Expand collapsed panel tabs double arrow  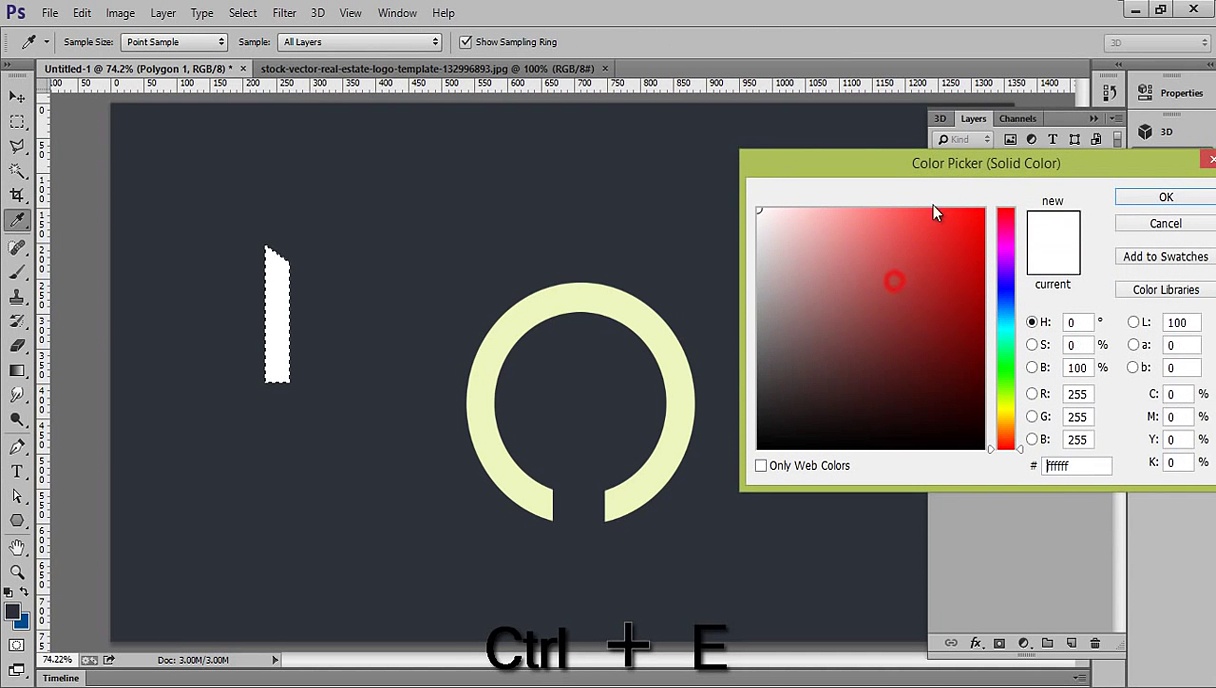[1094, 118]
